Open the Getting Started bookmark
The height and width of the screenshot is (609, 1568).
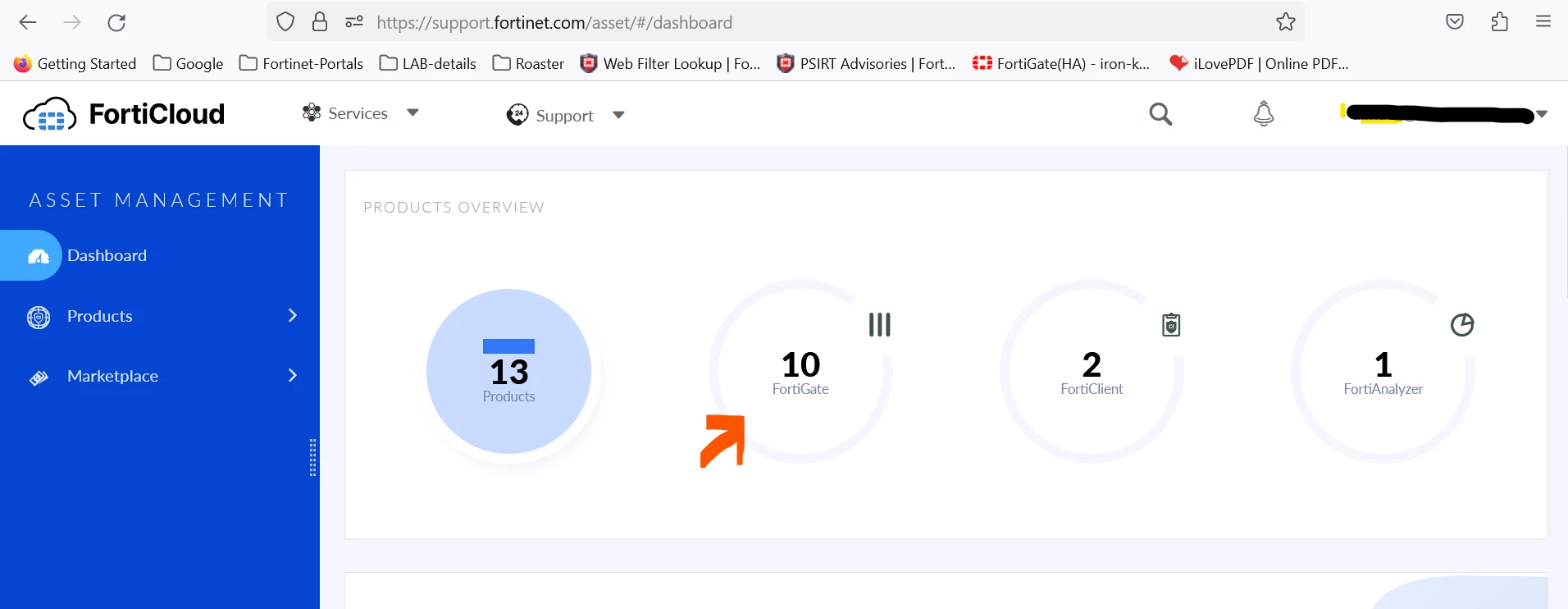coord(75,63)
